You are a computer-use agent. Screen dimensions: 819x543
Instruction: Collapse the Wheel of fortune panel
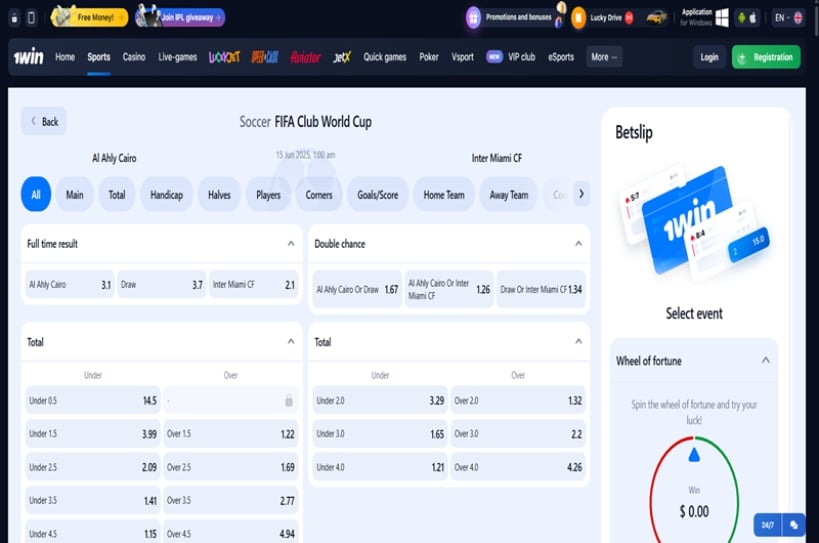click(765, 360)
